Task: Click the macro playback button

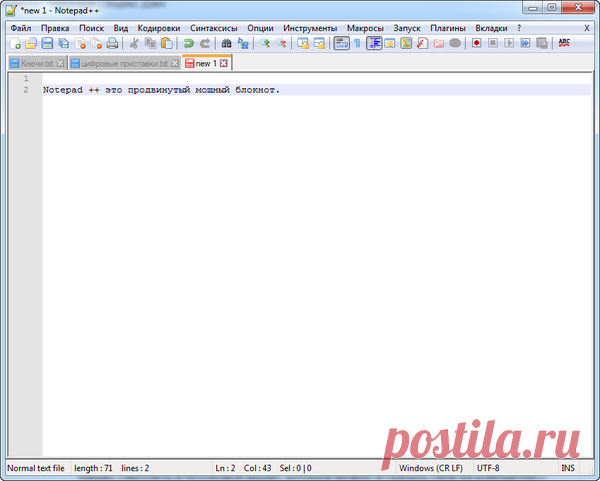Action: 509,43
